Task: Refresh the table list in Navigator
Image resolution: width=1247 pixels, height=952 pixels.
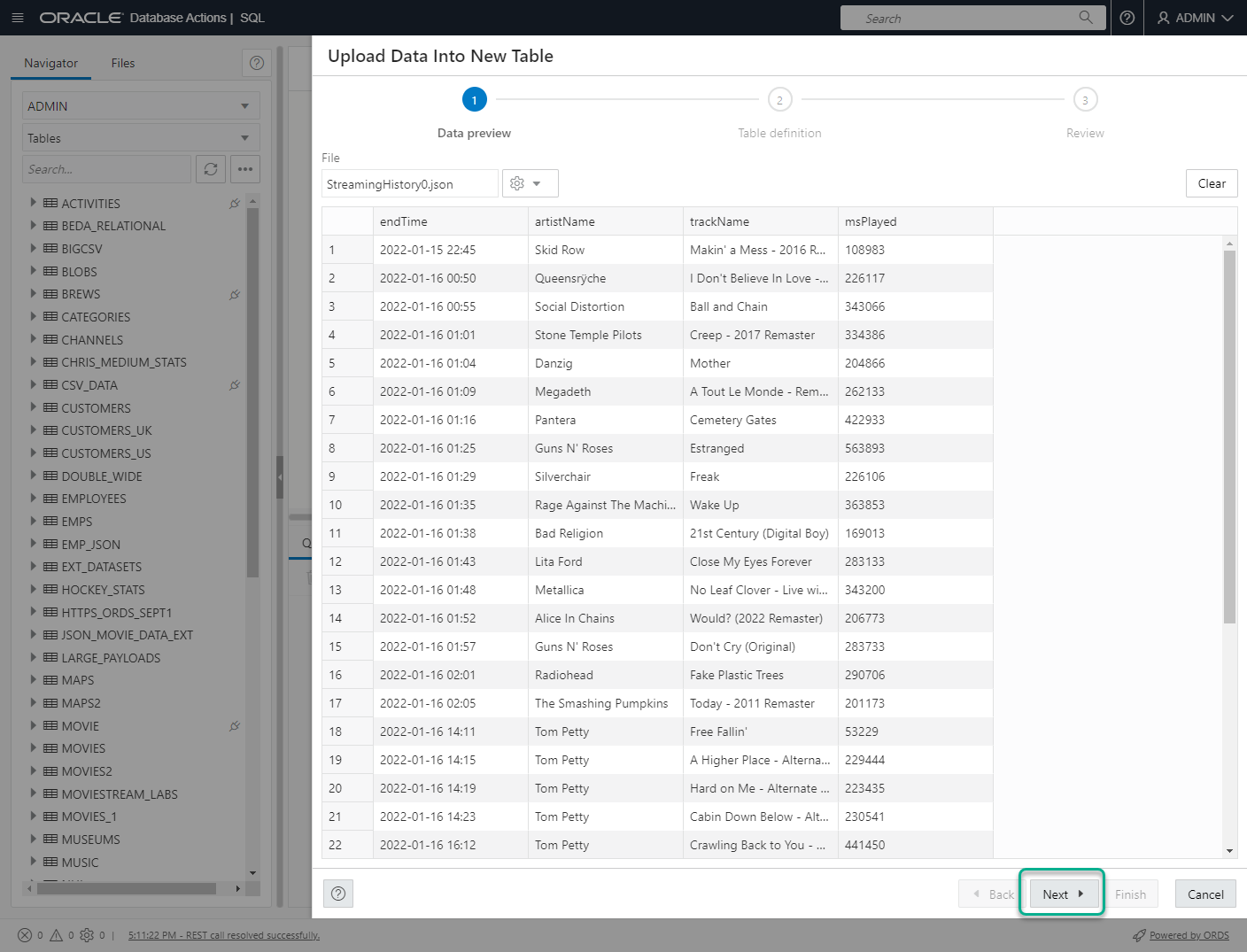Action: pyautogui.click(x=211, y=169)
